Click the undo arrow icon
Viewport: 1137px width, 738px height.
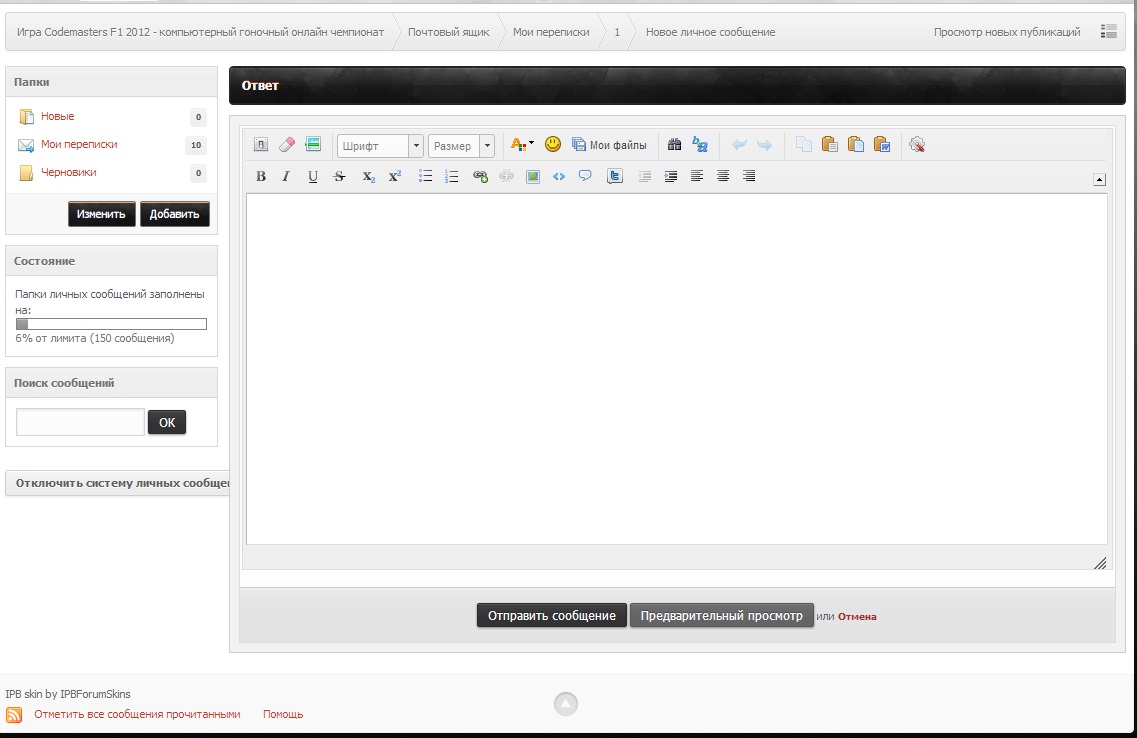(739, 144)
